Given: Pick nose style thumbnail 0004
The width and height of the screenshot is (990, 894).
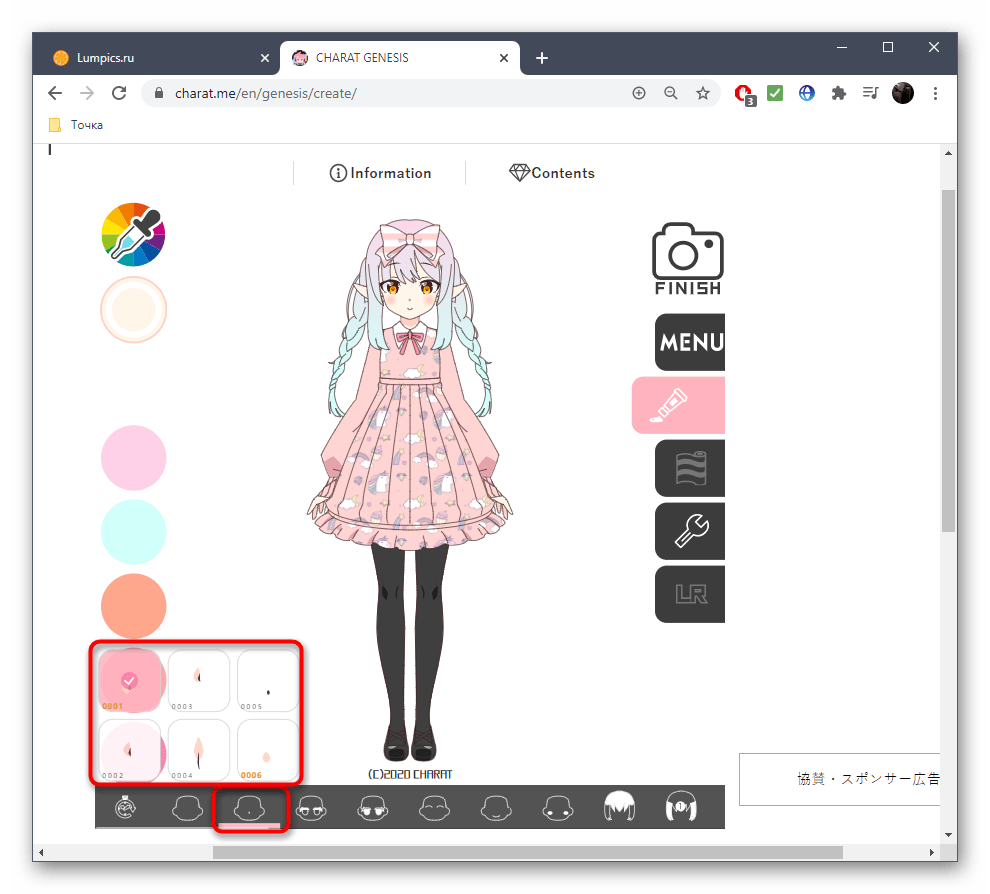Looking at the screenshot, I should coord(198,750).
